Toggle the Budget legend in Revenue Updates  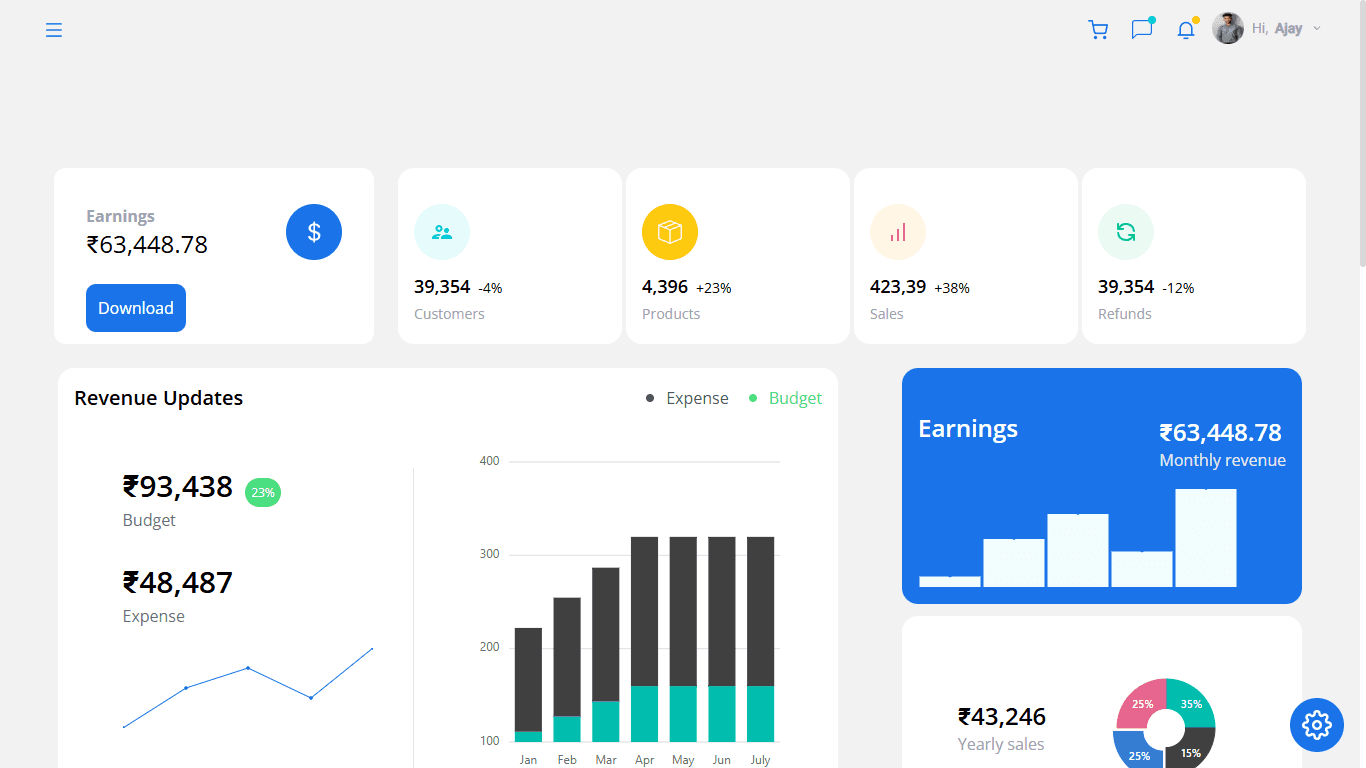(795, 398)
